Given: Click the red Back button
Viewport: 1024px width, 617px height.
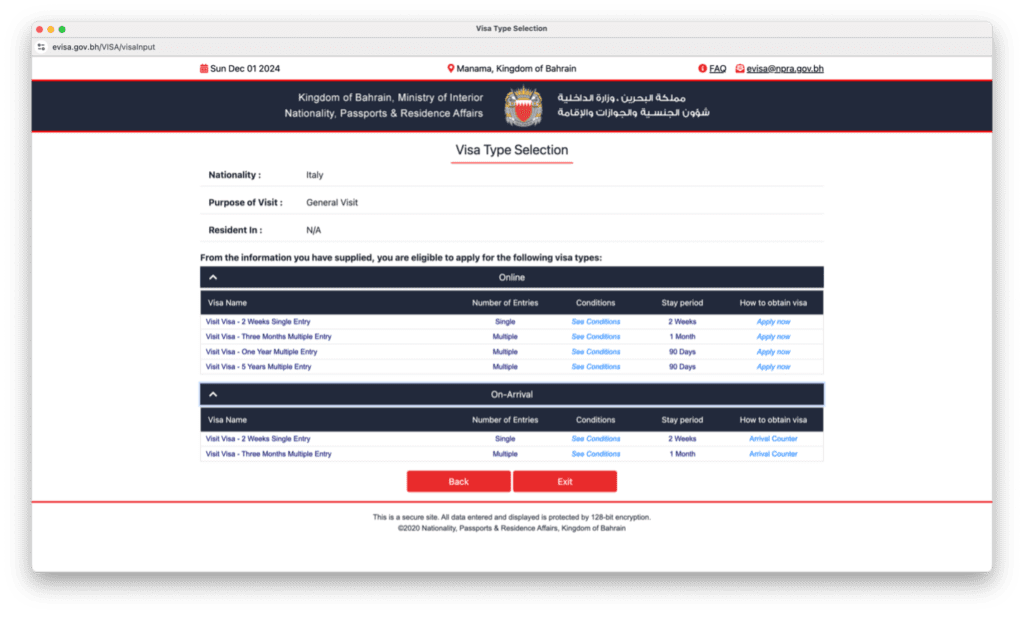Looking at the screenshot, I should click(458, 482).
